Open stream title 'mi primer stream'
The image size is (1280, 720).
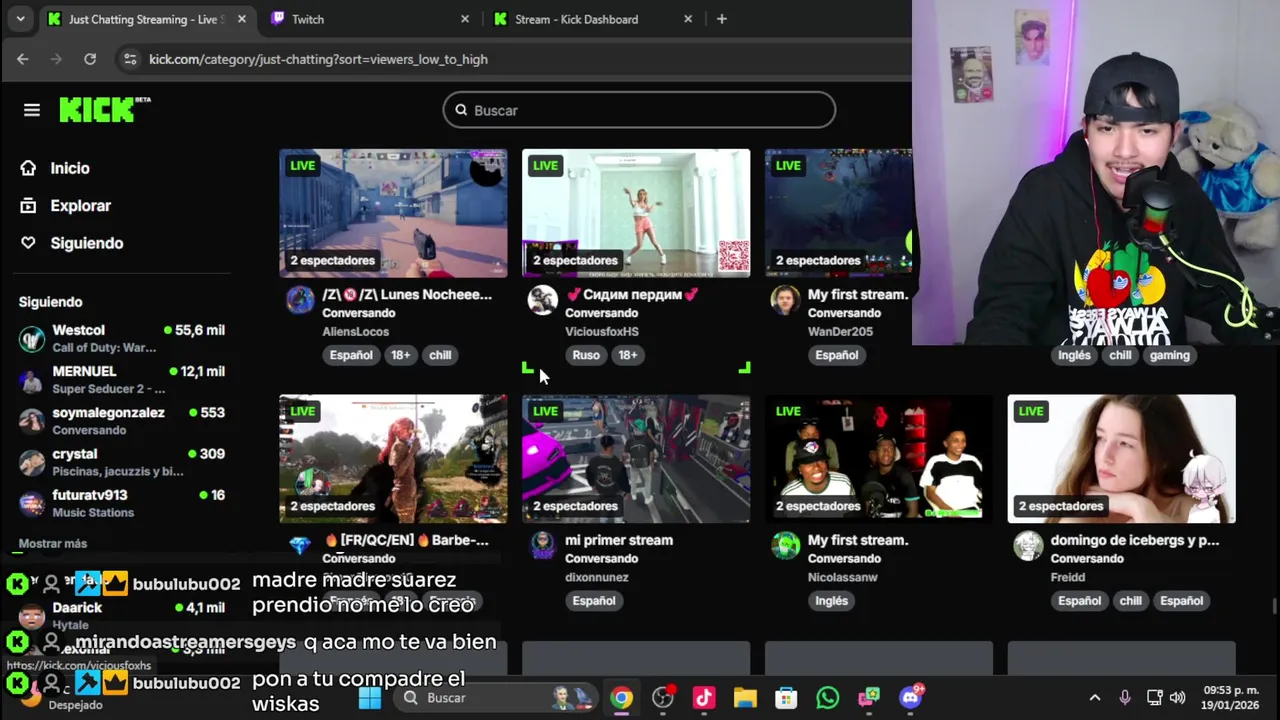(619, 540)
